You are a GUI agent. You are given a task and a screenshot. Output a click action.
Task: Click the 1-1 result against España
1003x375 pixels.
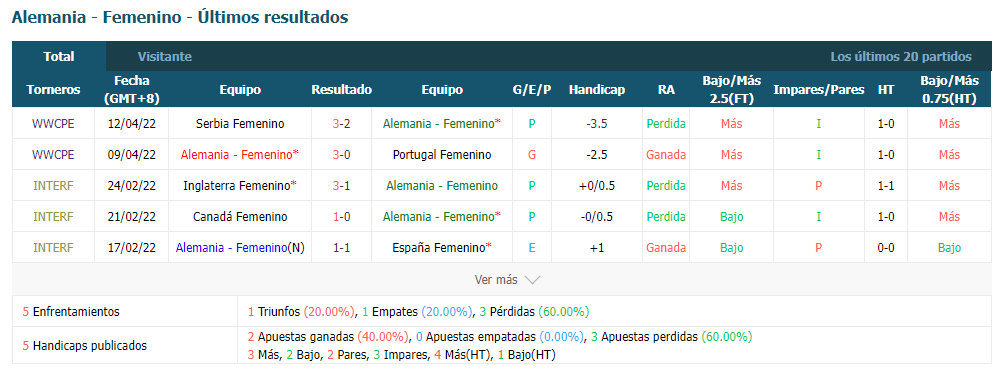(x=342, y=248)
